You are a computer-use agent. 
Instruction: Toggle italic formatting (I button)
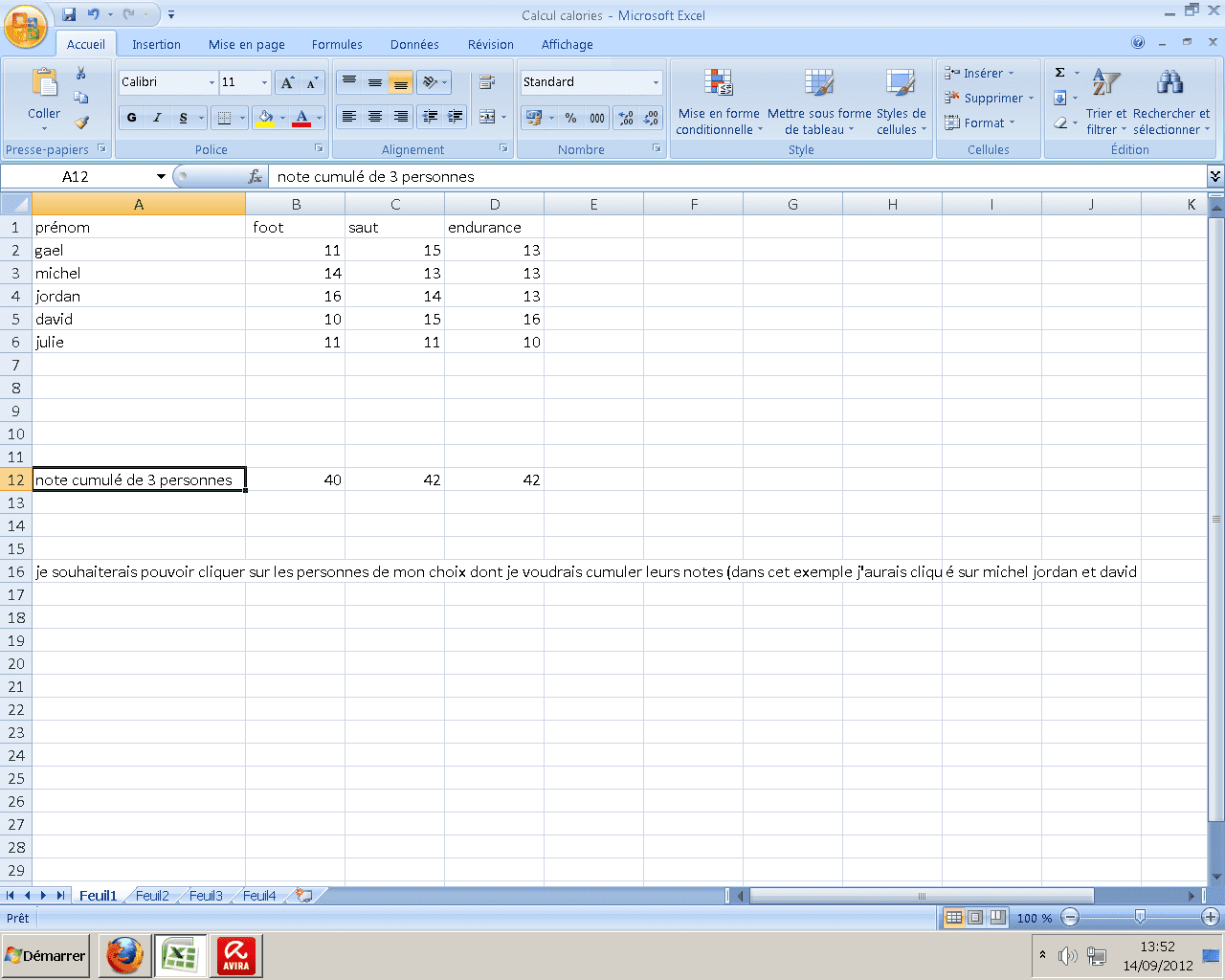pos(157,118)
